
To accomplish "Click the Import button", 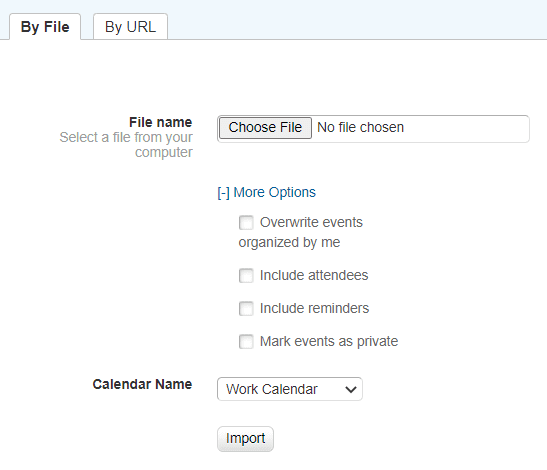I will pos(245,439).
